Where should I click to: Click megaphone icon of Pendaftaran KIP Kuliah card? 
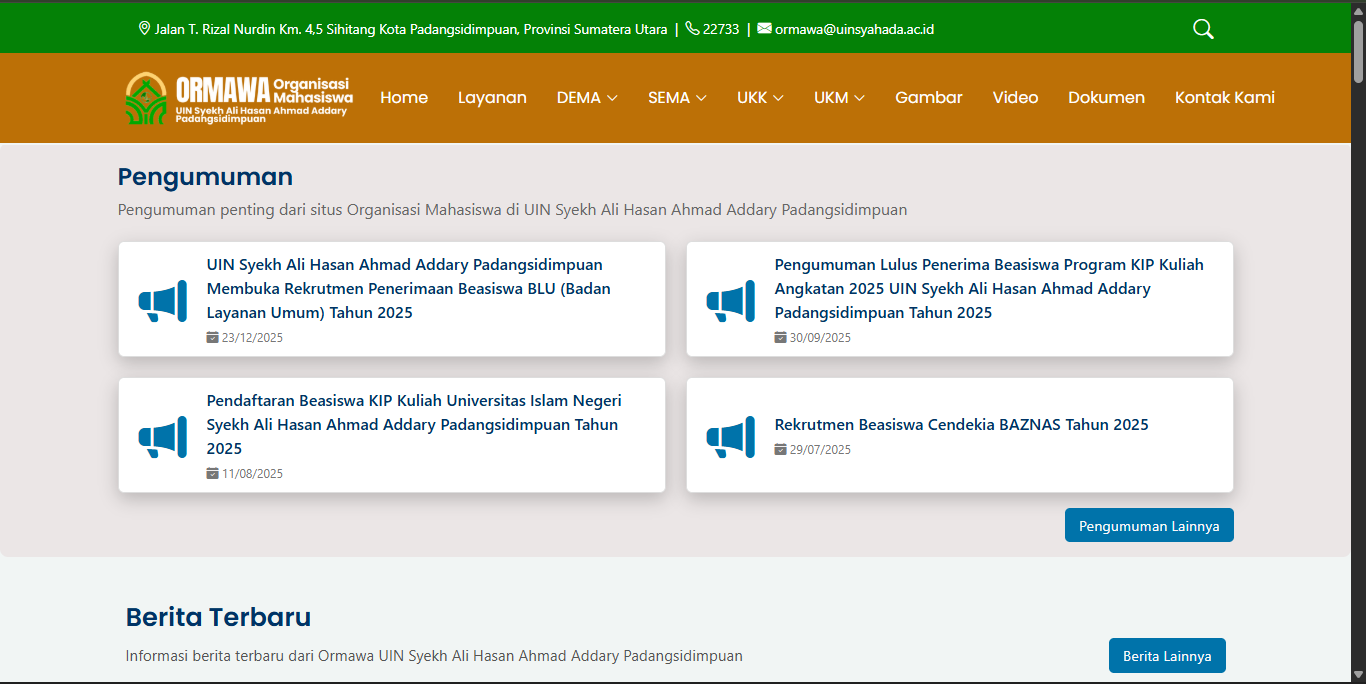point(163,437)
